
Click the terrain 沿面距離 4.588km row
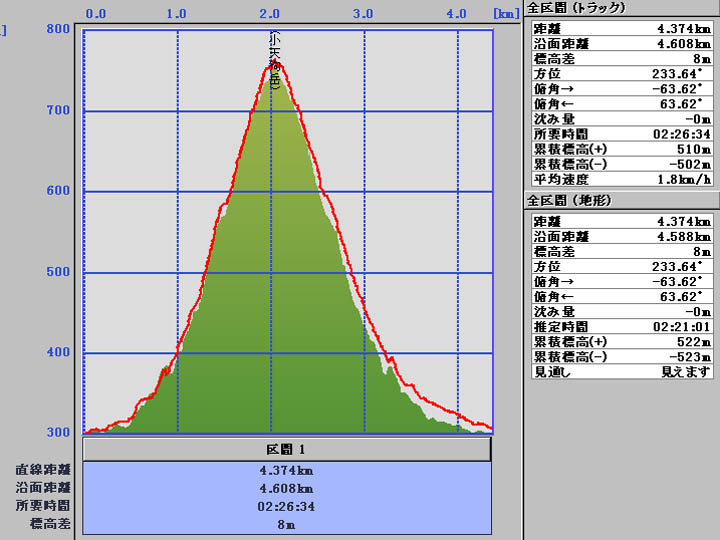(619, 236)
